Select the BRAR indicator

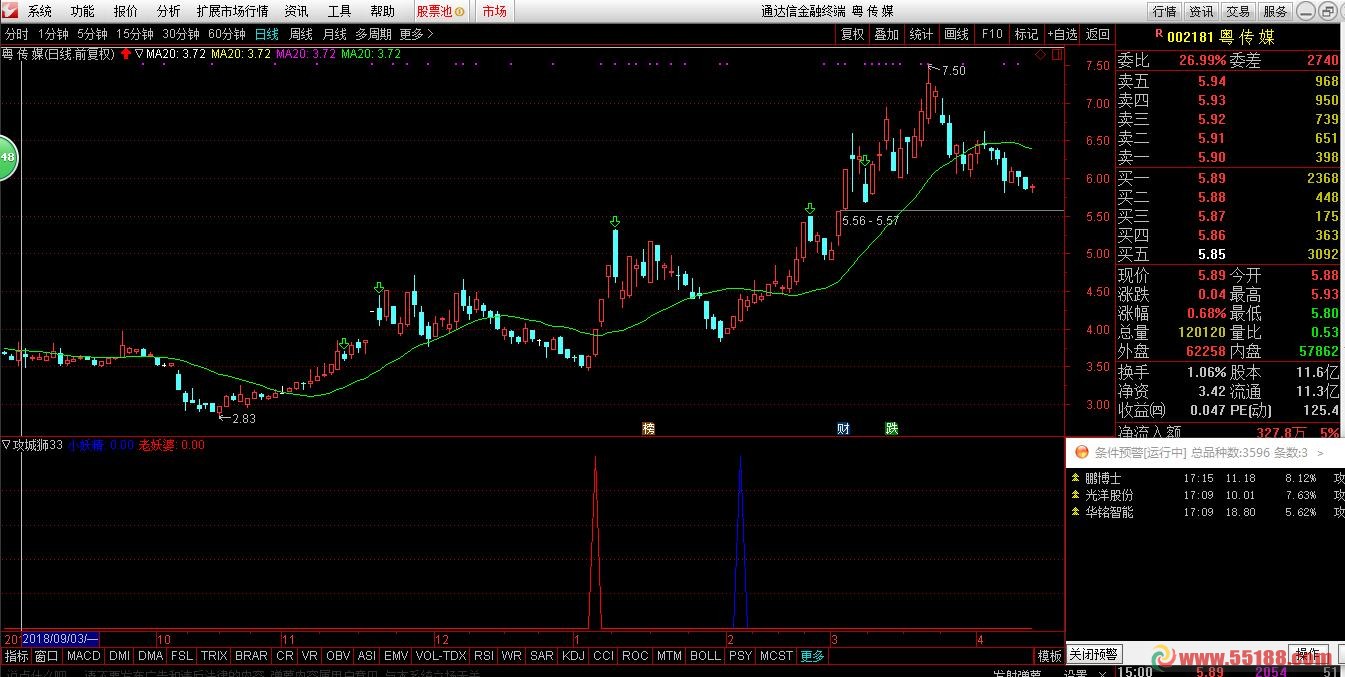point(251,656)
